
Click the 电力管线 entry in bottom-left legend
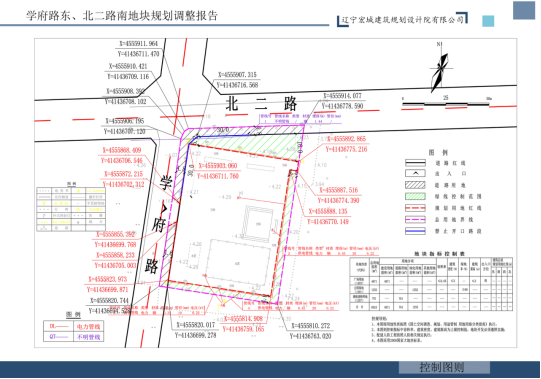[x=88, y=327]
